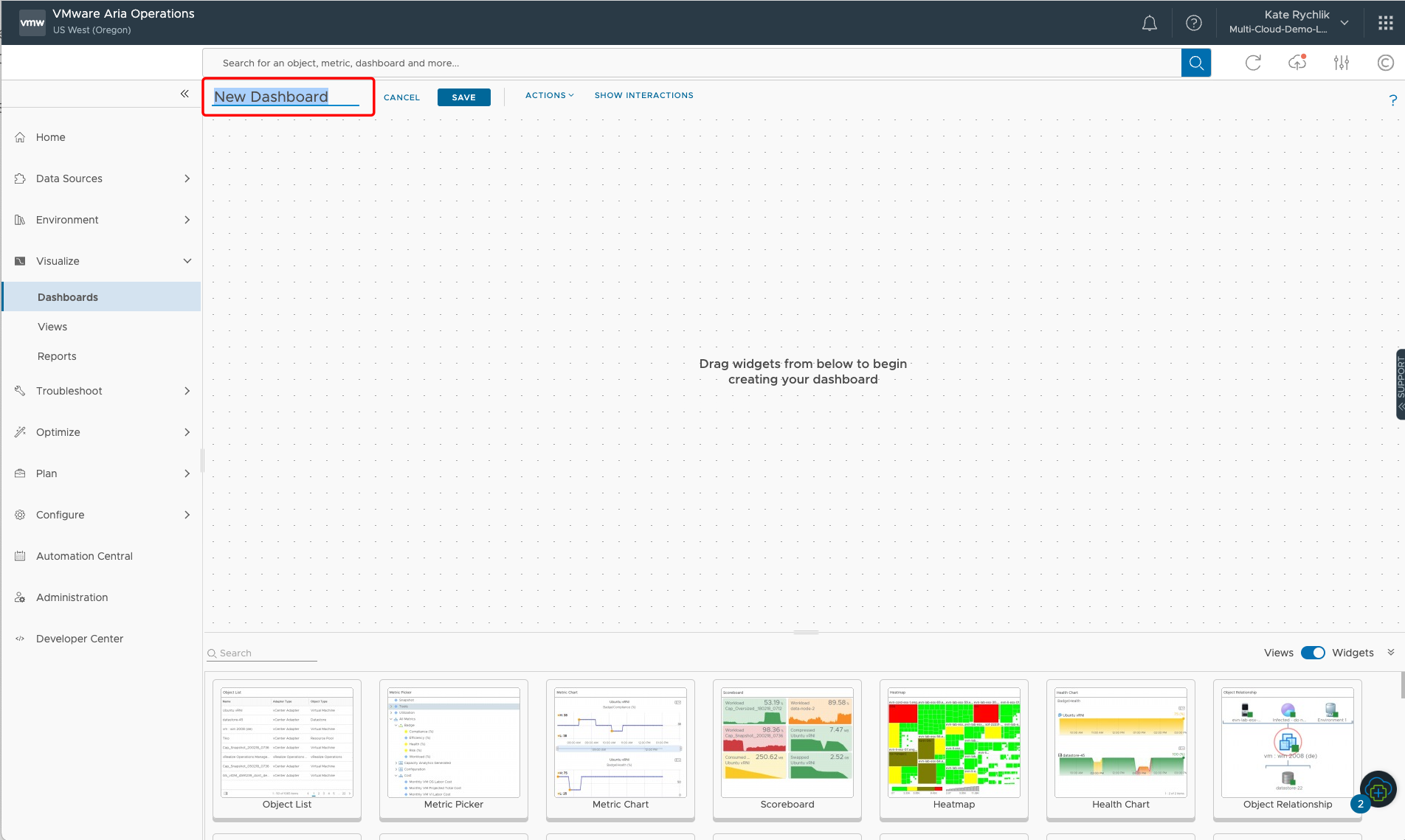Open the app launcher grid icon
The height and width of the screenshot is (840, 1405).
(1385, 21)
